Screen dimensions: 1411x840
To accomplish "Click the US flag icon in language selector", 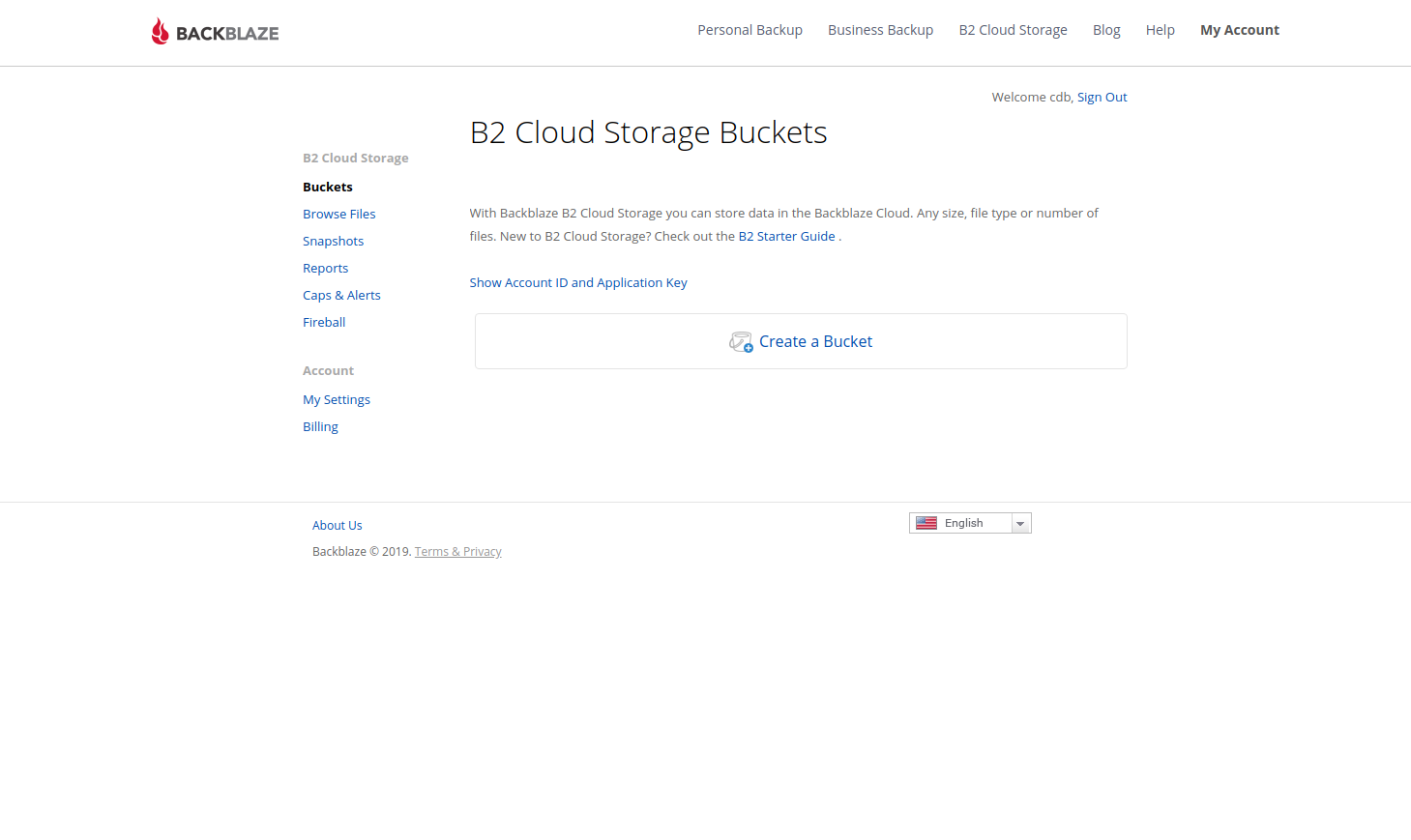I will click(926, 523).
